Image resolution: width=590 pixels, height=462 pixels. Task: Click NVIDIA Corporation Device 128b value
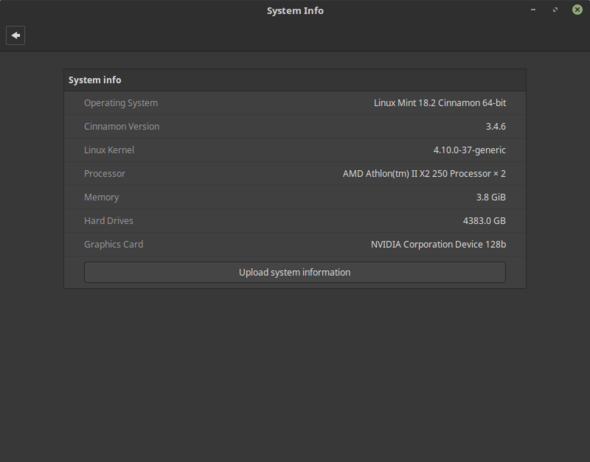438,245
